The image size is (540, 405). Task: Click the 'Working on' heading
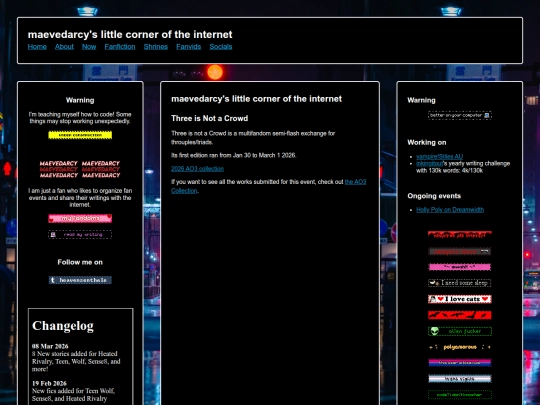[427, 142]
